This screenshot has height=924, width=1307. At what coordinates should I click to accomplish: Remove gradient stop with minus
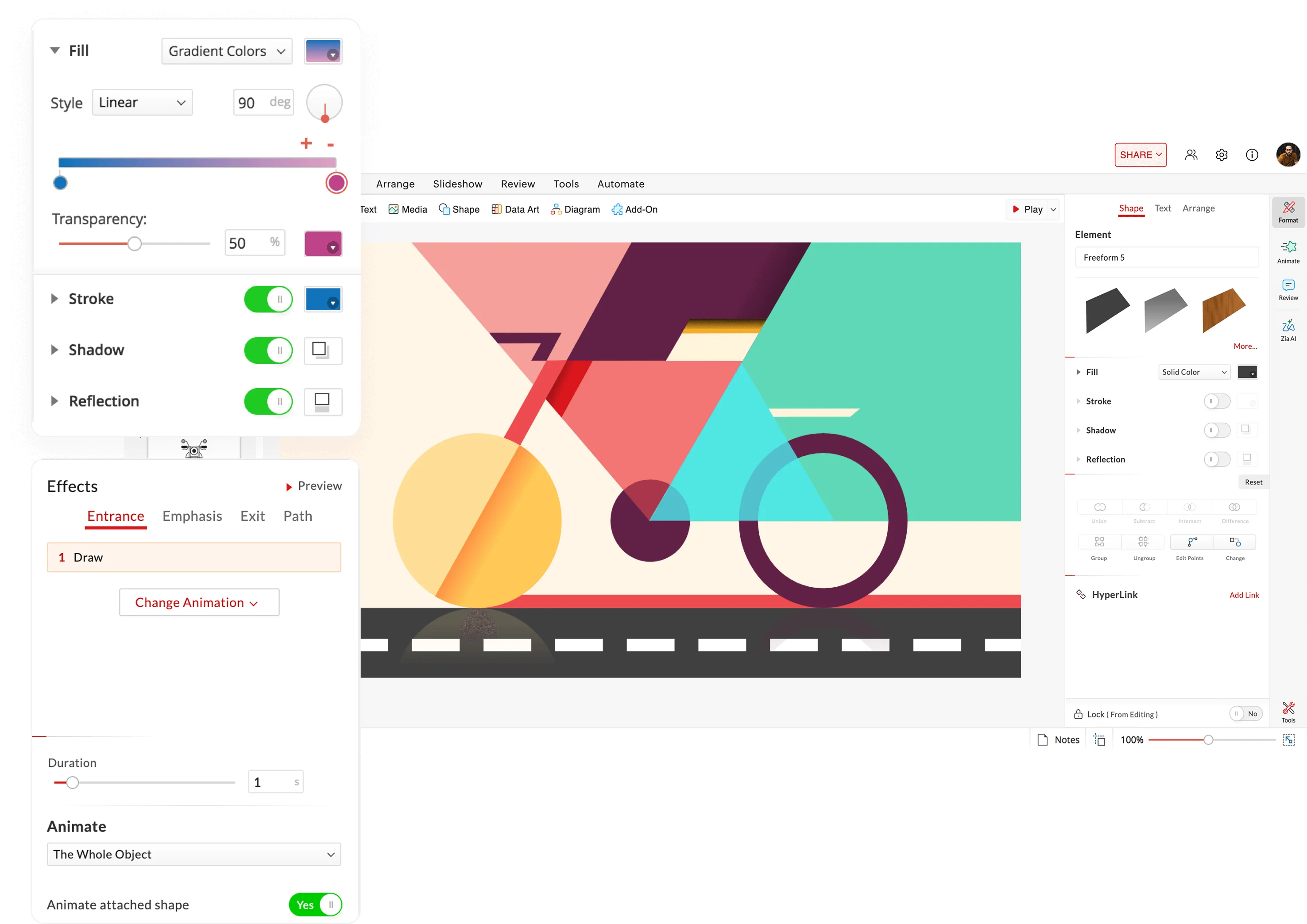[330, 145]
